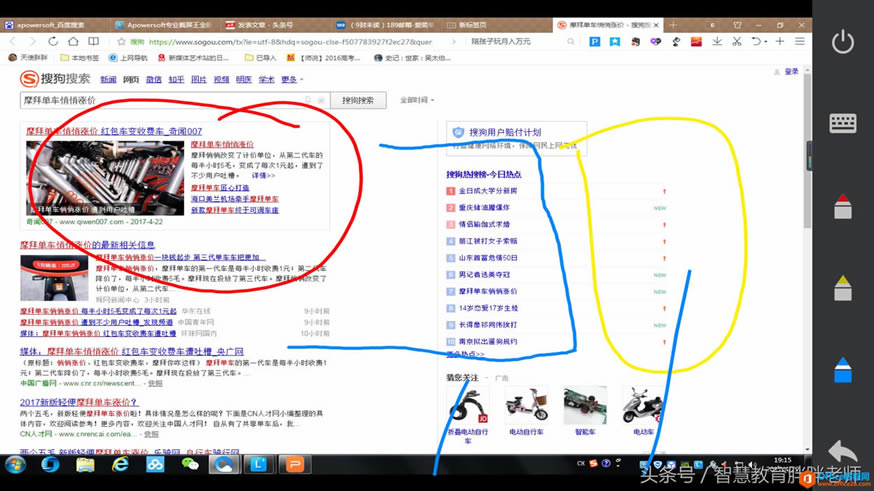This screenshot has width=874, height=491.
Task: Click the 搜狗搜索 search button
Action: point(358,100)
